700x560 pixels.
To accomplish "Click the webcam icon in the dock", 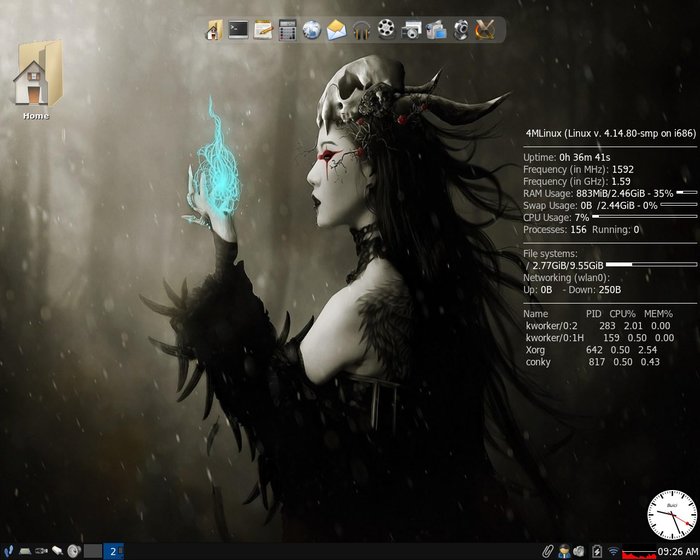I will (461, 30).
